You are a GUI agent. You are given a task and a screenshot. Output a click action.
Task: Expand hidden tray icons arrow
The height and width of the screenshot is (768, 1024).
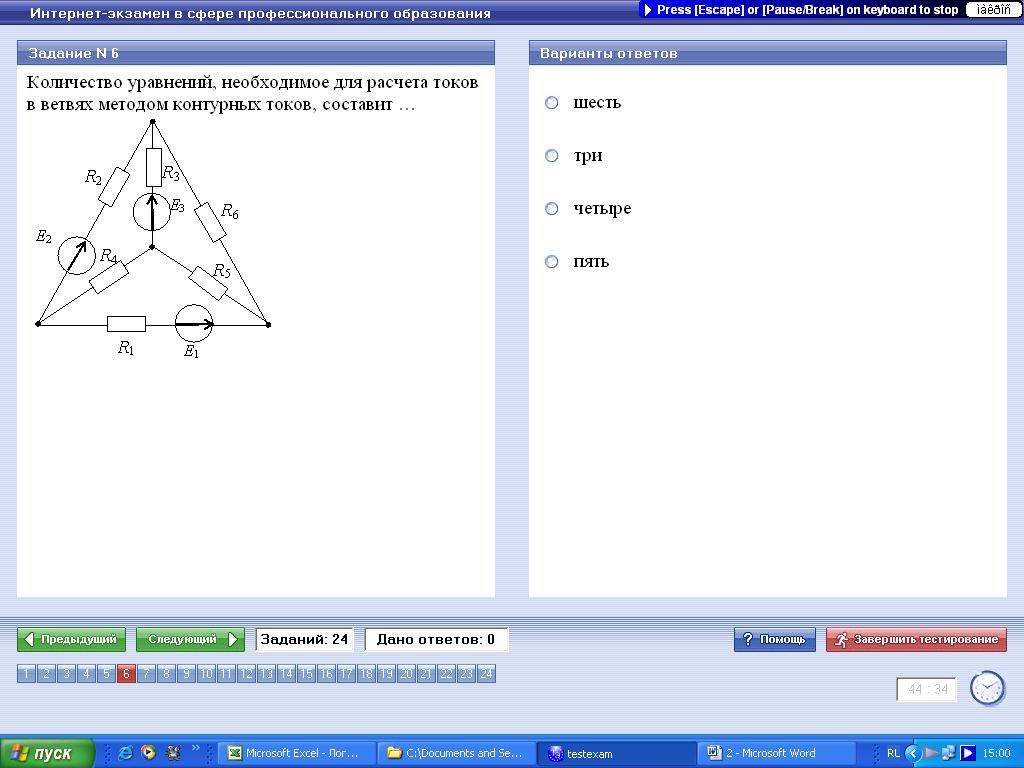(914, 753)
